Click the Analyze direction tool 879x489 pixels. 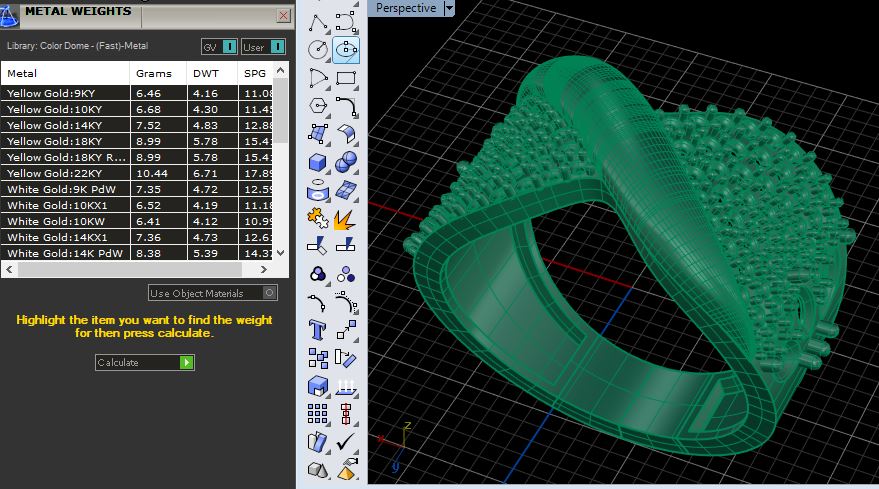[318, 442]
